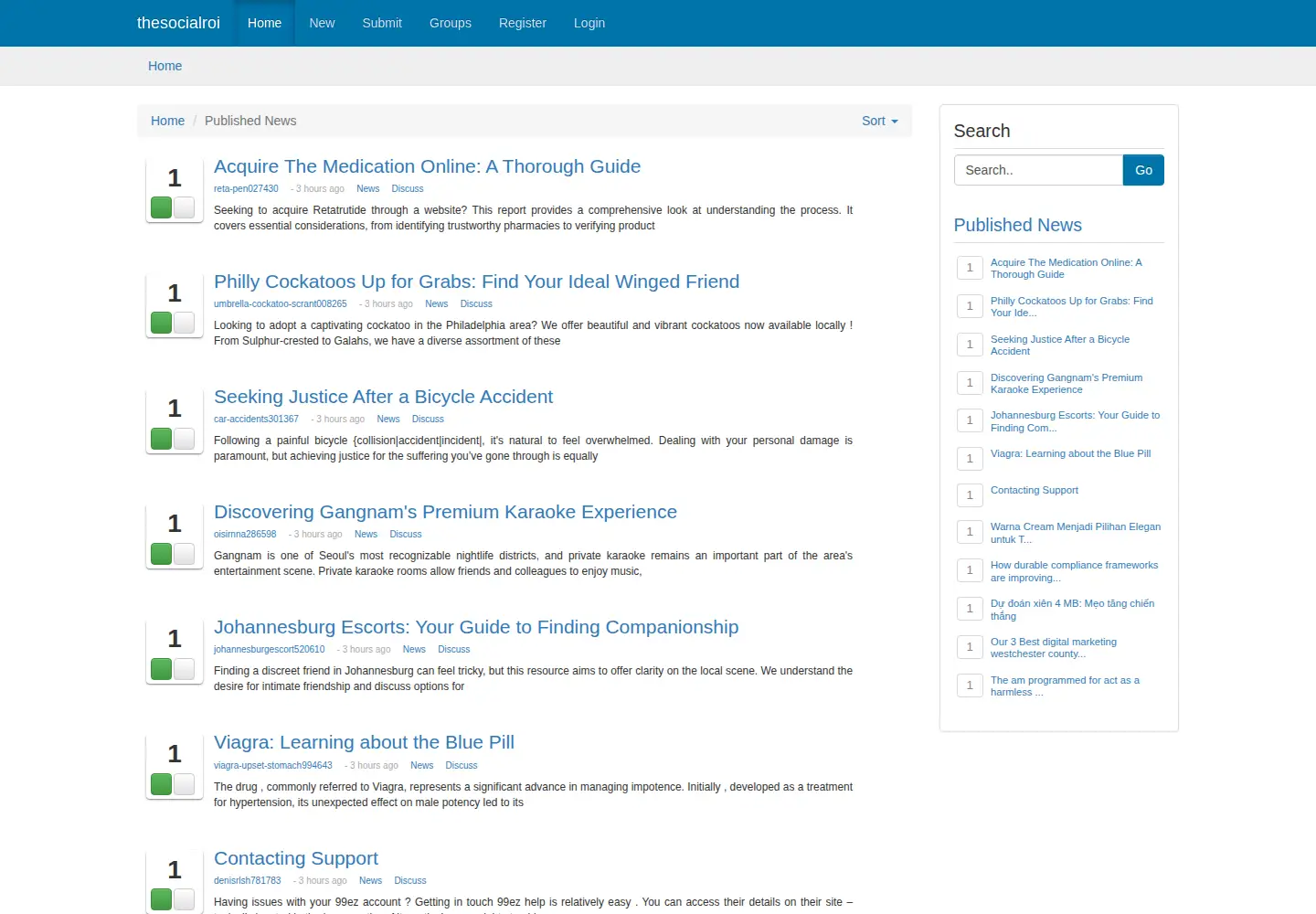Click Home in the Published News breadcrumb
The width and height of the screenshot is (1316, 914).
tap(167, 121)
